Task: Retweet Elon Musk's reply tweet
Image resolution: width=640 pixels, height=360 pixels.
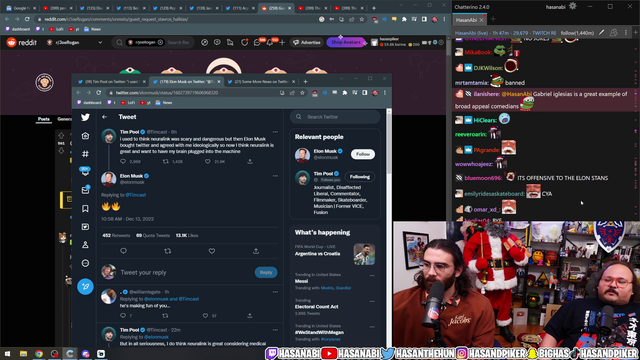Action: pyautogui.click(x=167, y=251)
